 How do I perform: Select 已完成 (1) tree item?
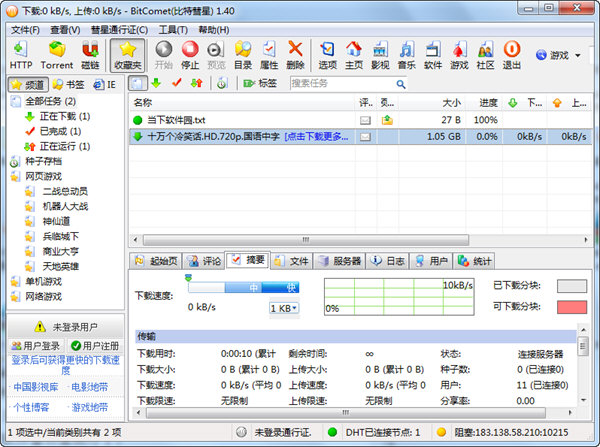[53, 131]
